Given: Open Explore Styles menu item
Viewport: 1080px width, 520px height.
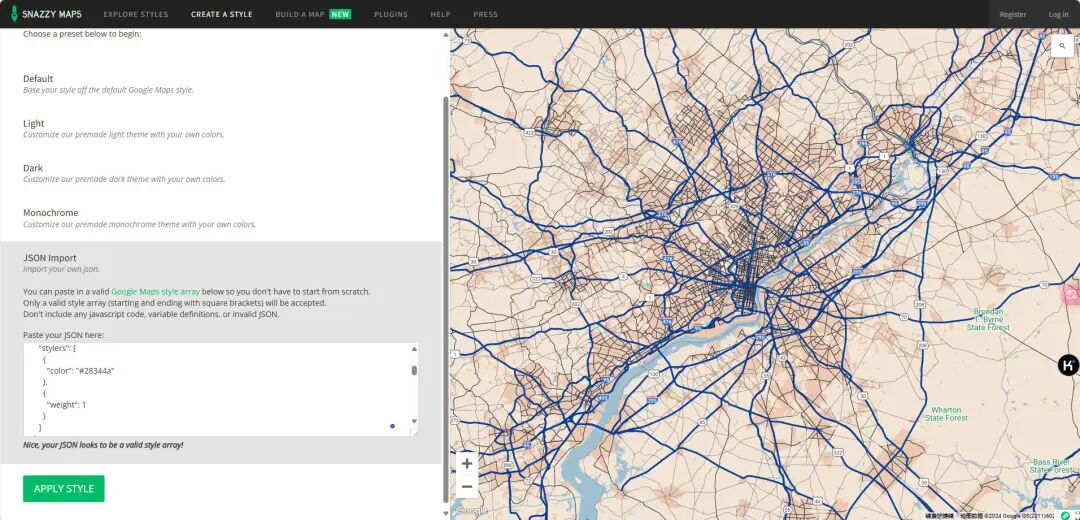Looking at the screenshot, I should coord(136,14).
